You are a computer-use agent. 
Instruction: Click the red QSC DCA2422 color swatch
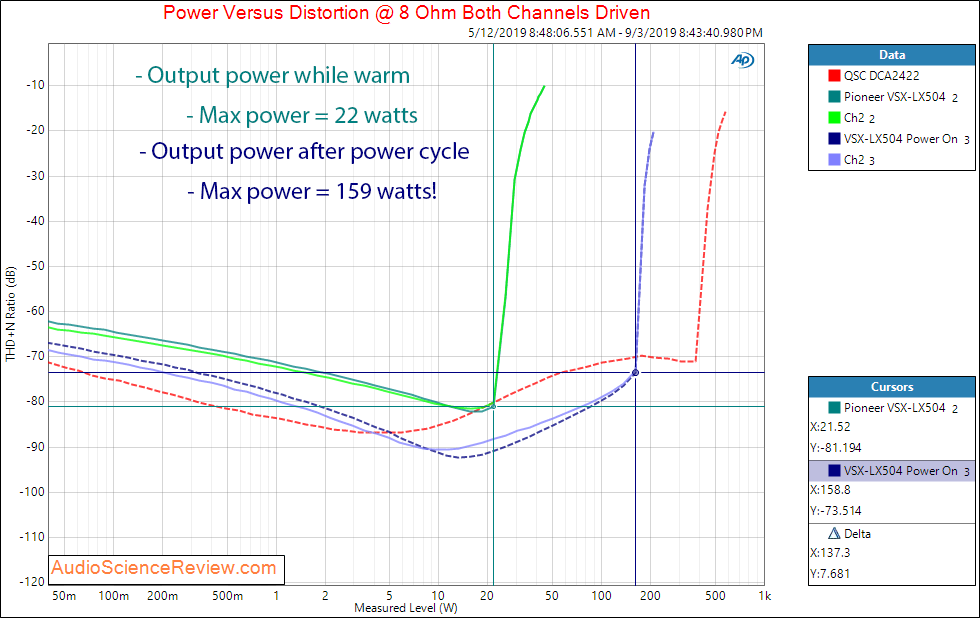(x=834, y=76)
